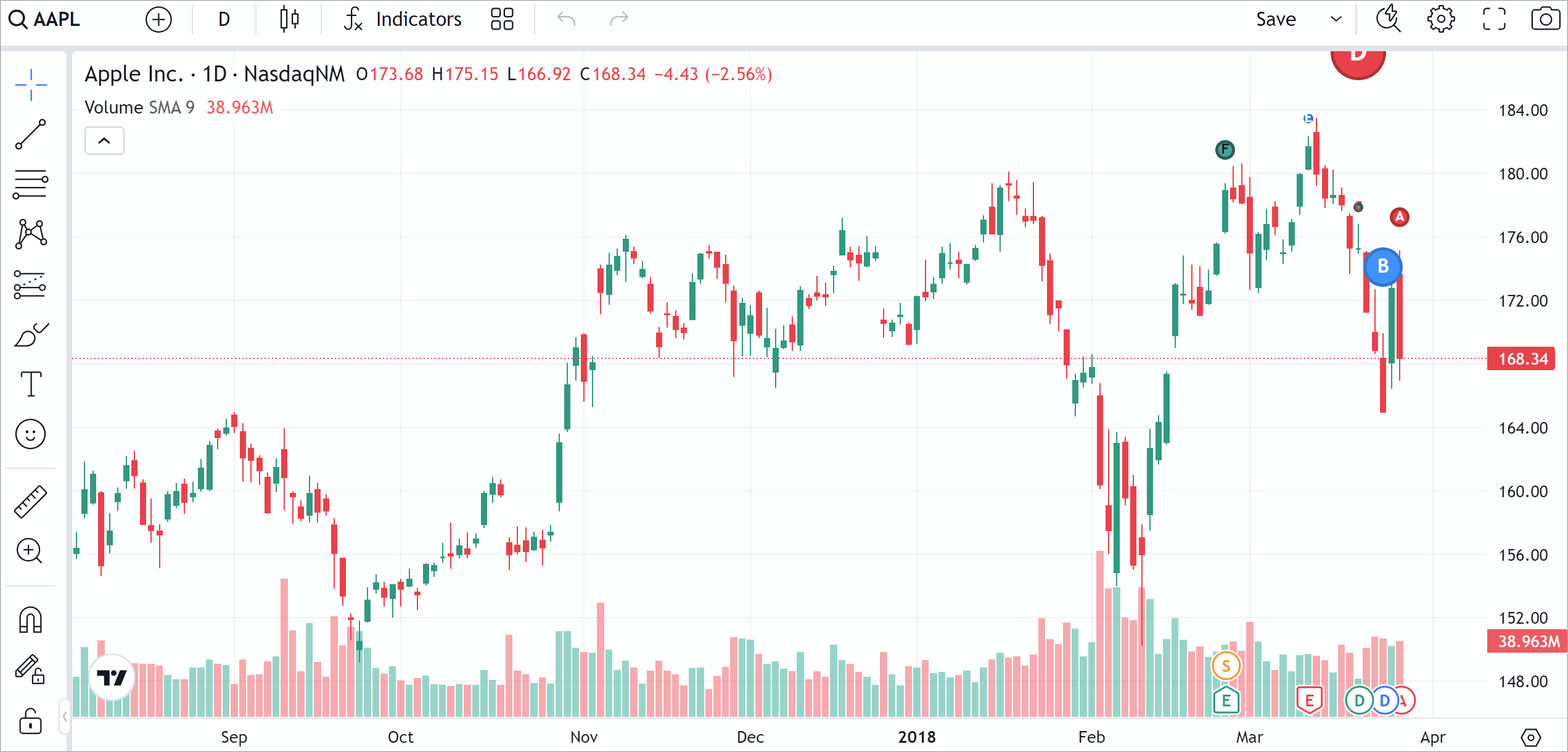Activate the zoom in tool
The image size is (1568, 752).
[x=30, y=551]
